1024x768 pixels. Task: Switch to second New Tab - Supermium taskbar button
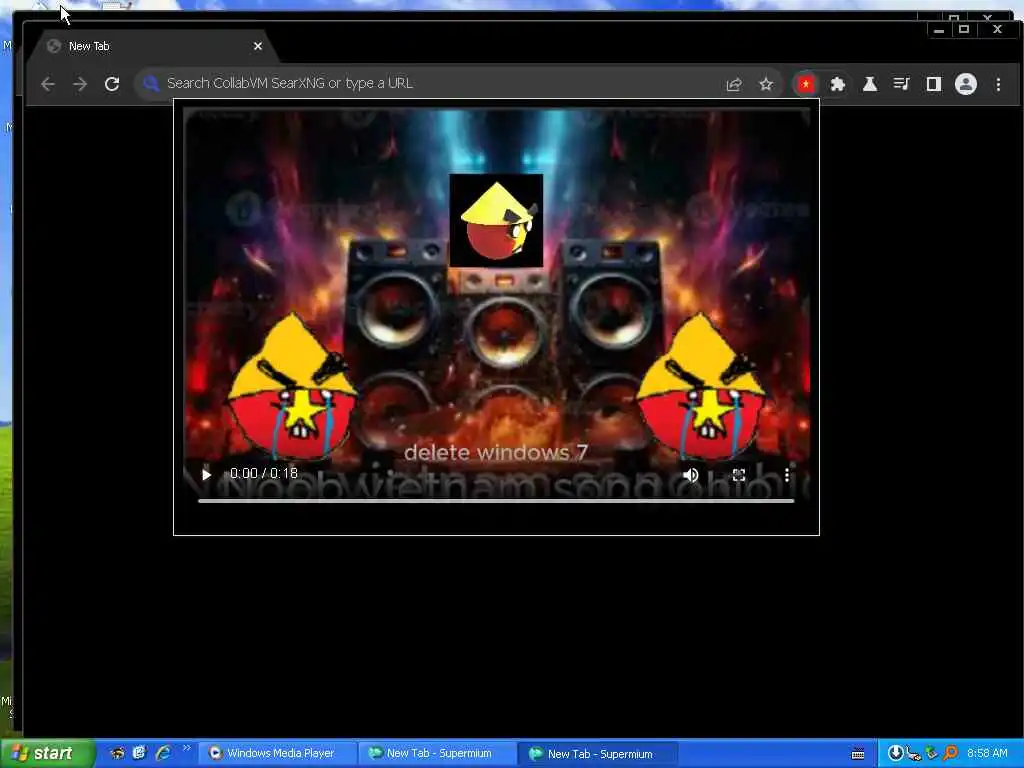coord(598,754)
